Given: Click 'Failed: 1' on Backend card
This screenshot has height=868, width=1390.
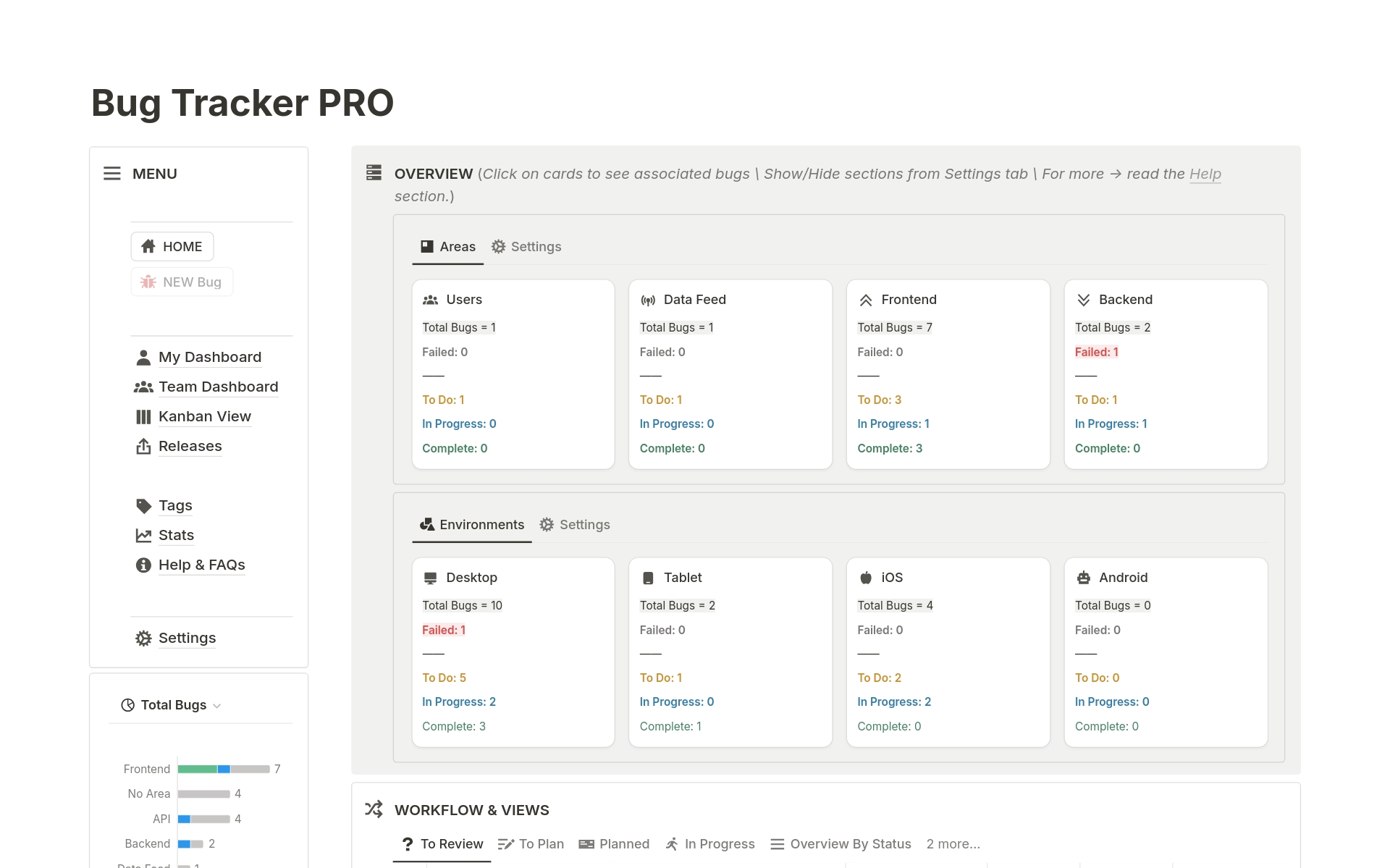Looking at the screenshot, I should tap(1097, 353).
